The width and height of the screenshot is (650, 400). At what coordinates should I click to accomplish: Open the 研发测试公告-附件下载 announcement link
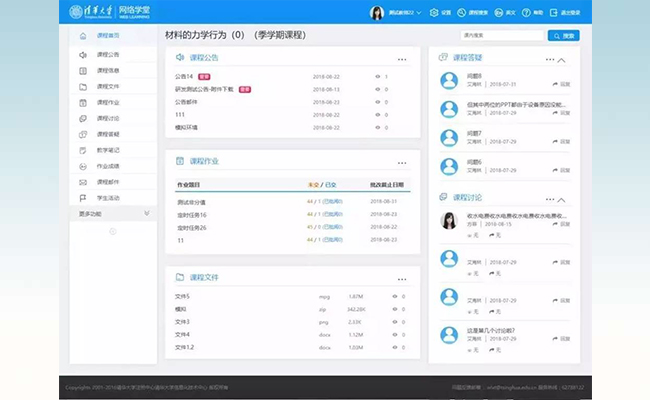[203, 89]
